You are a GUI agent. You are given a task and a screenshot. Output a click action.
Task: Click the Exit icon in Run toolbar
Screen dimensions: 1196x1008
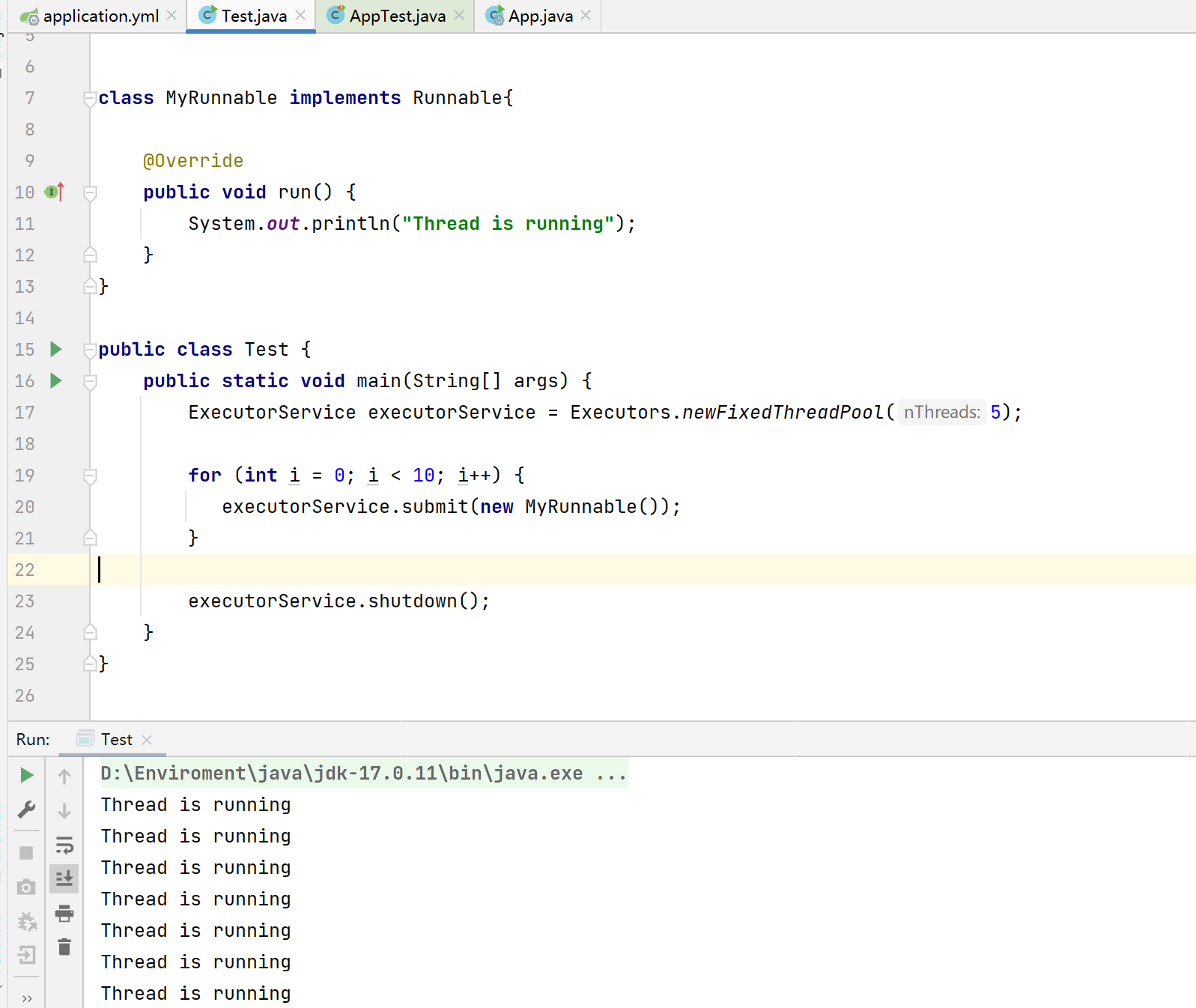(26, 955)
